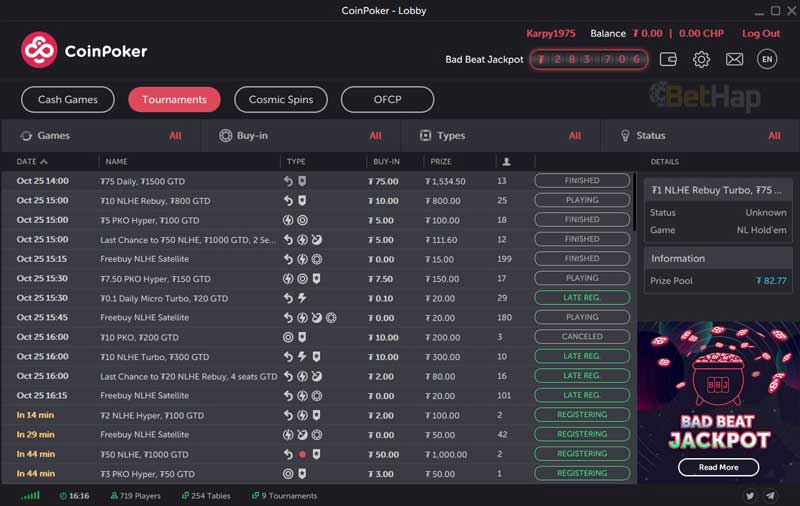This screenshot has height=506, width=800.
Task: Sort by PRIZE column header
Action: tap(441, 162)
